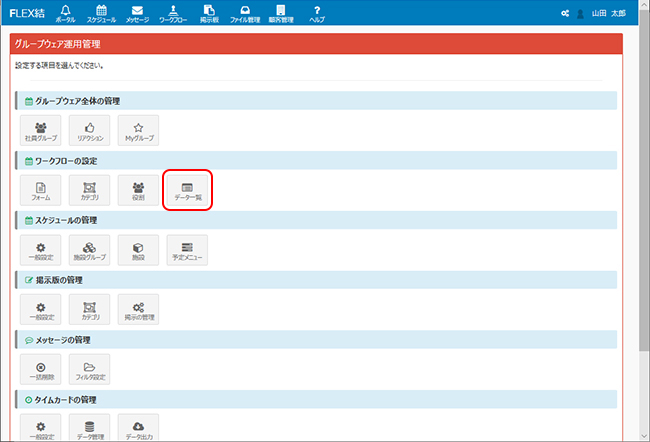Click the user name 山田 太郎
The height and width of the screenshot is (442, 650).
pos(609,13)
